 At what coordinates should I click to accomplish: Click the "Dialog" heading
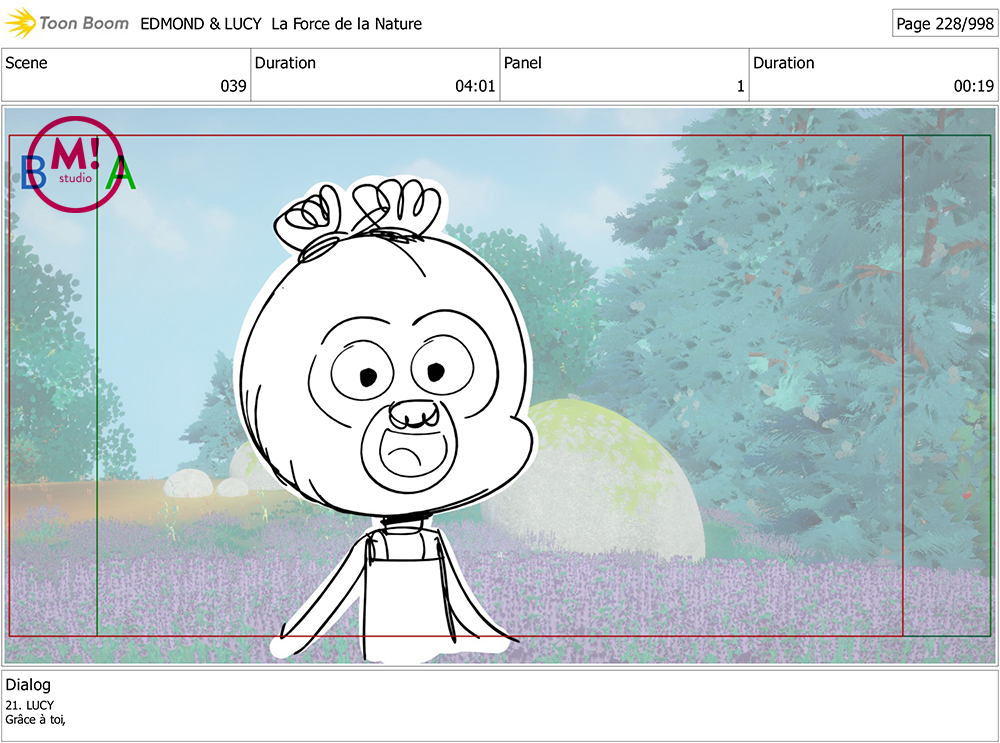pos(28,685)
